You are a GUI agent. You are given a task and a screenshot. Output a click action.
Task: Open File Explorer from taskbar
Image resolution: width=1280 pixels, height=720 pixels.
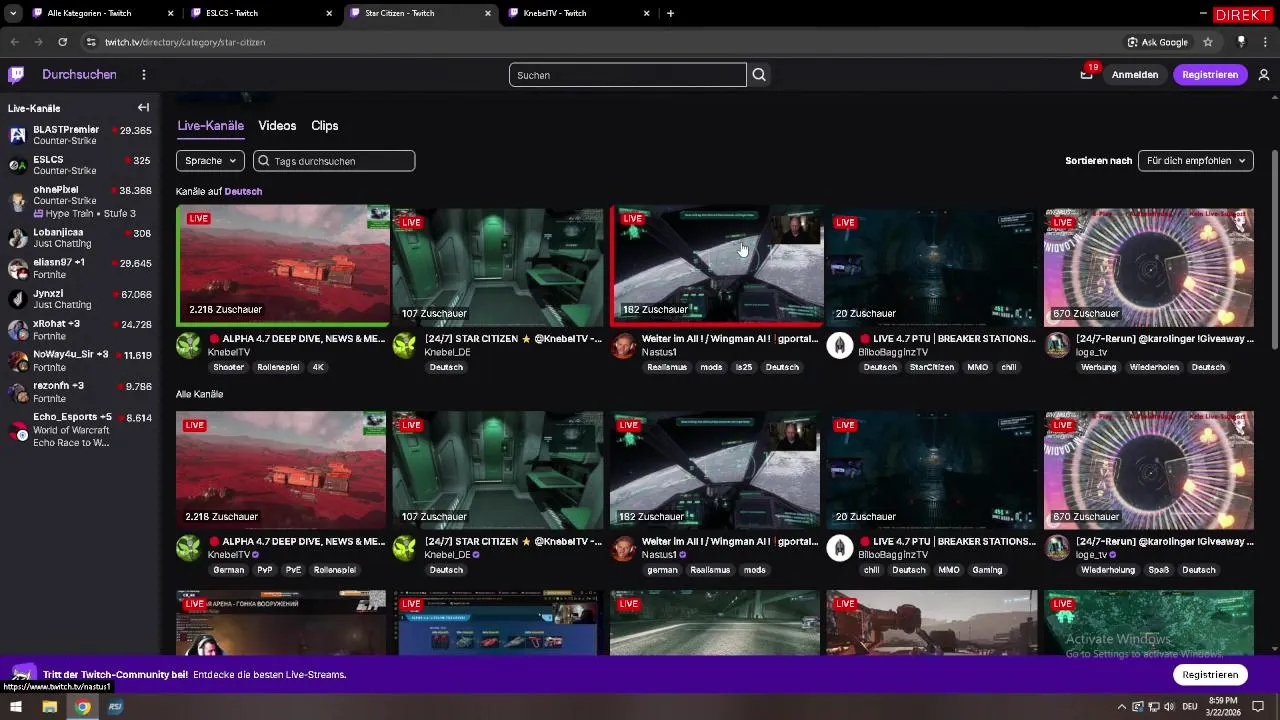coord(49,707)
